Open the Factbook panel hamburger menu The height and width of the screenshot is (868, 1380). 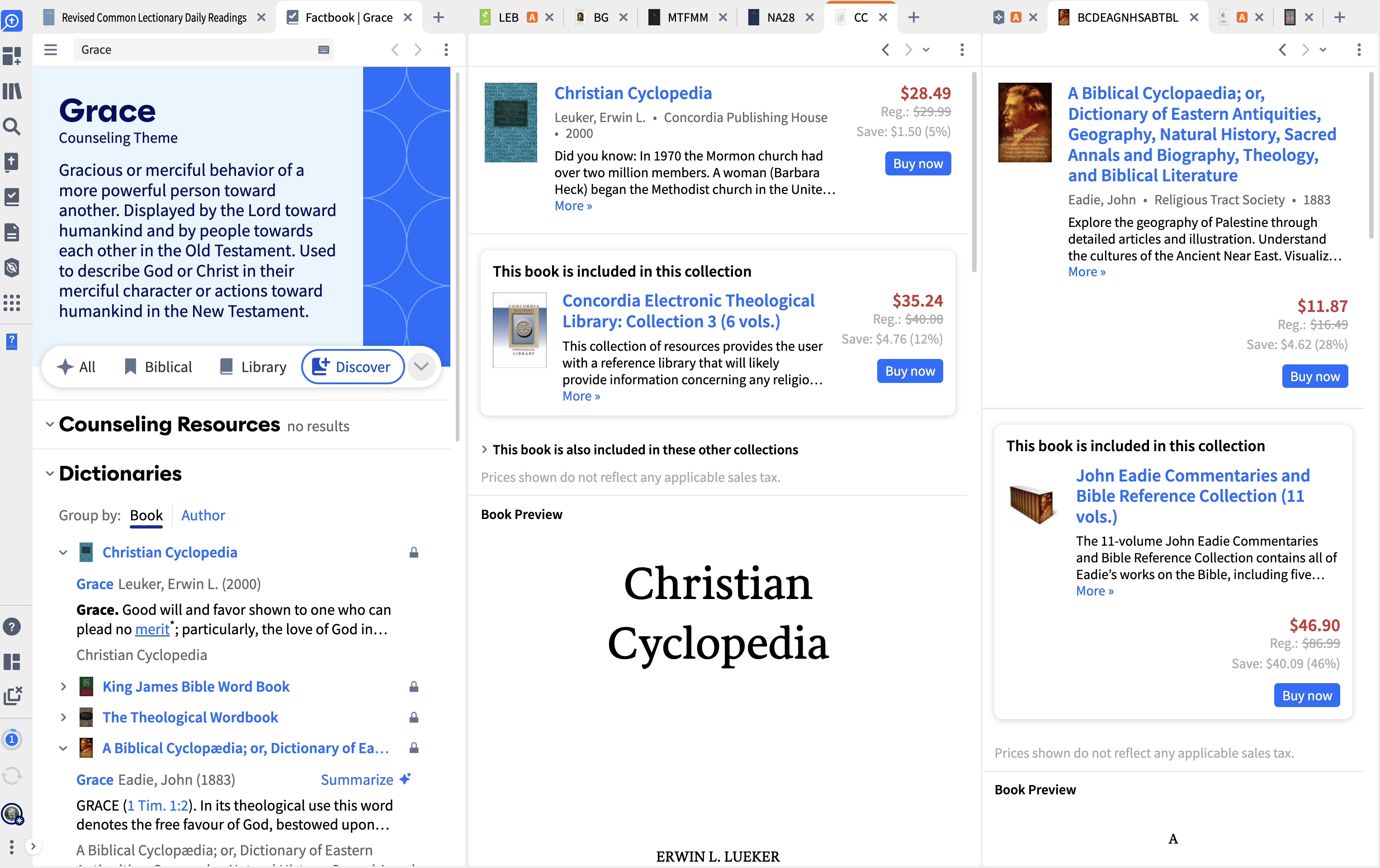[51, 50]
